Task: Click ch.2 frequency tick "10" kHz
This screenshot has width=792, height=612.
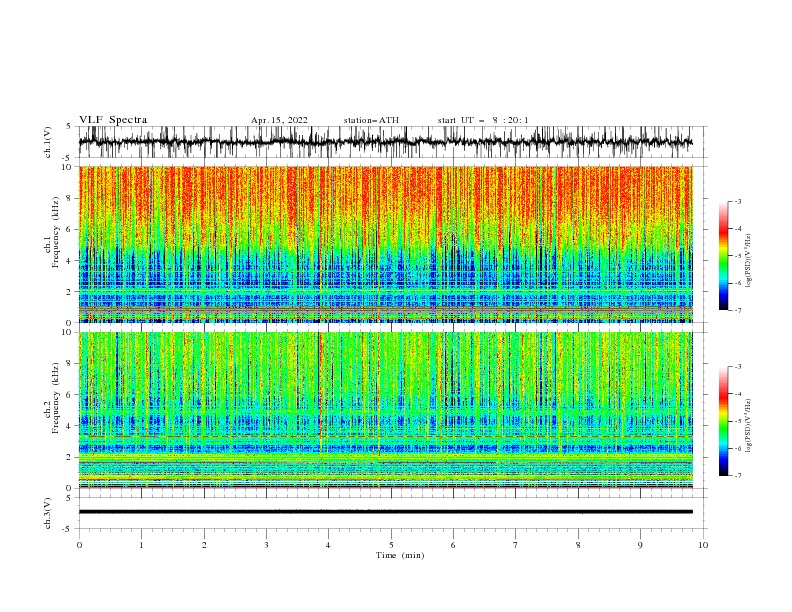Action: [69, 332]
